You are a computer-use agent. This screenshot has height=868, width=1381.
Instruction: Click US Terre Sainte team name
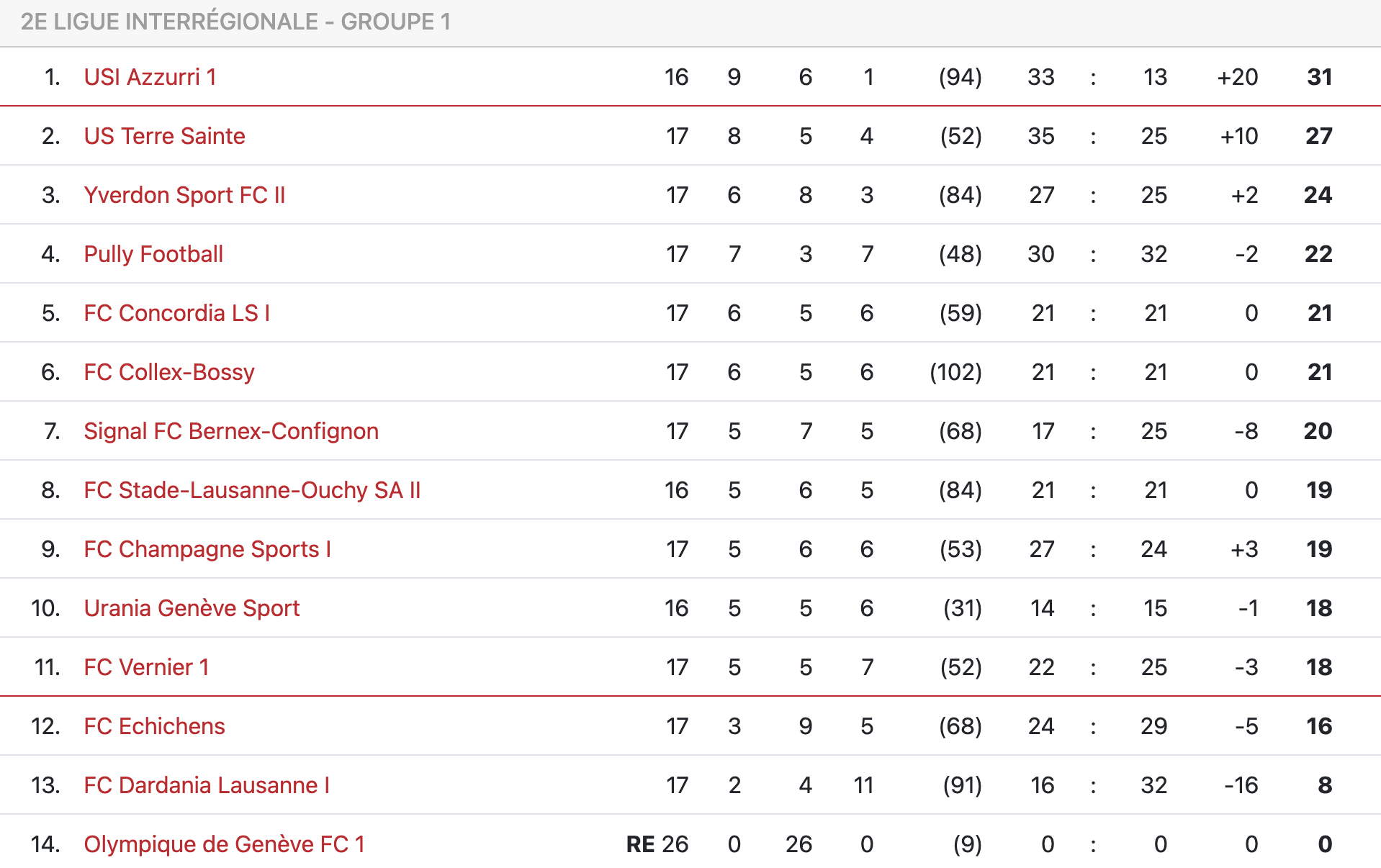point(164,136)
